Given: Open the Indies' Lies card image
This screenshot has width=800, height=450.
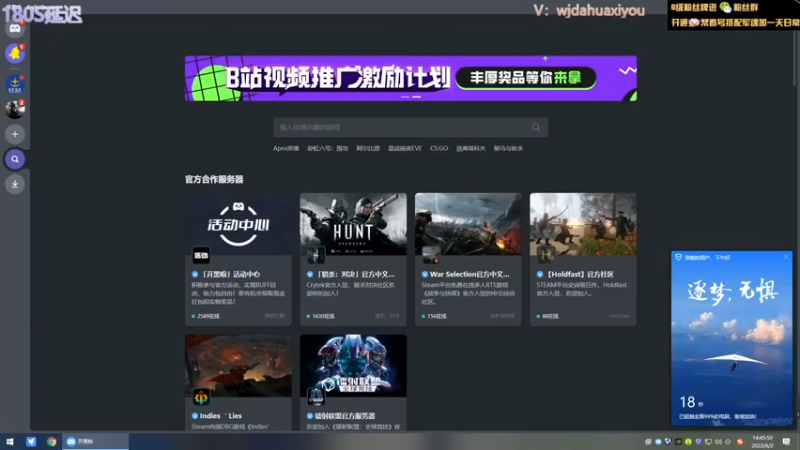Looking at the screenshot, I should pos(238,365).
